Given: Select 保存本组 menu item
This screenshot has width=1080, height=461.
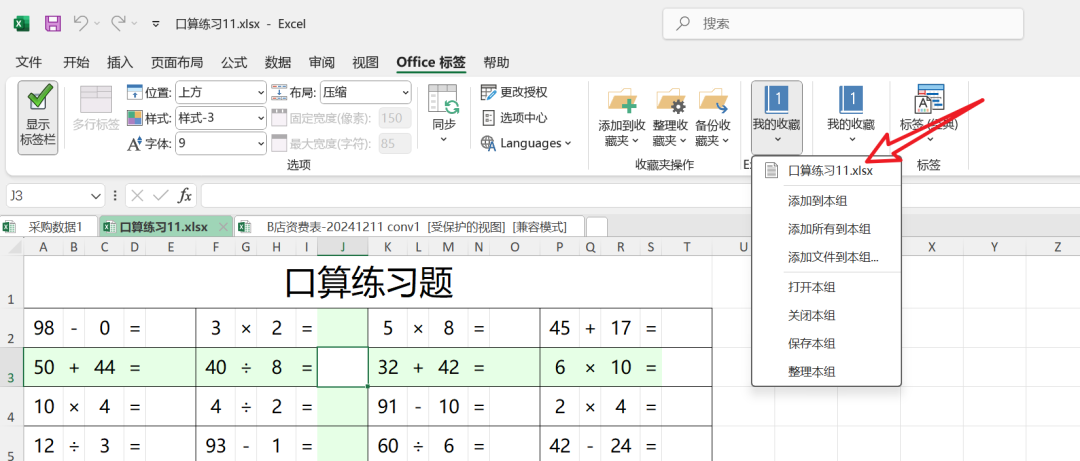Looking at the screenshot, I should (x=826, y=344).
